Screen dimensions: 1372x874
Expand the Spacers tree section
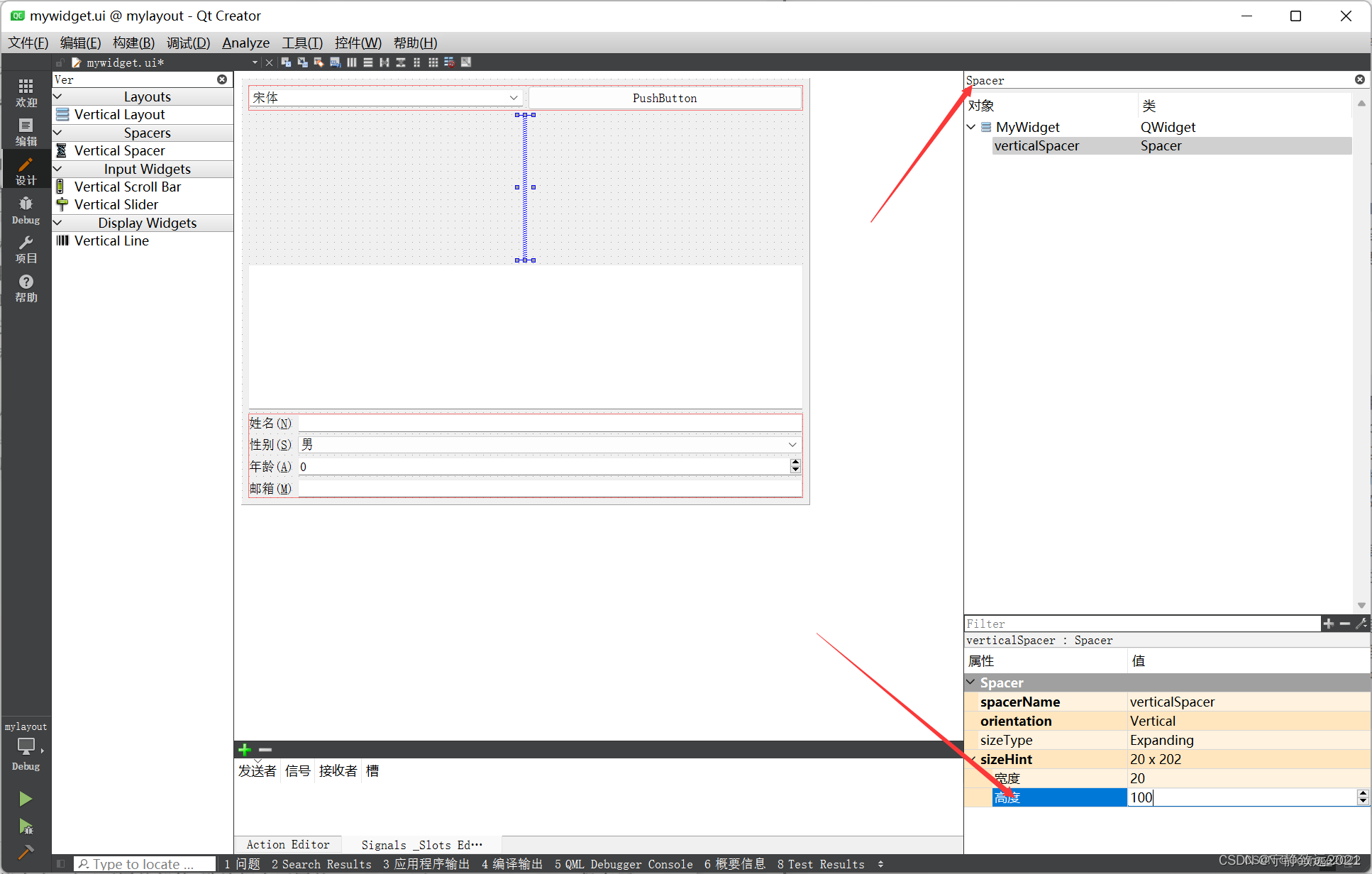(57, 132)
